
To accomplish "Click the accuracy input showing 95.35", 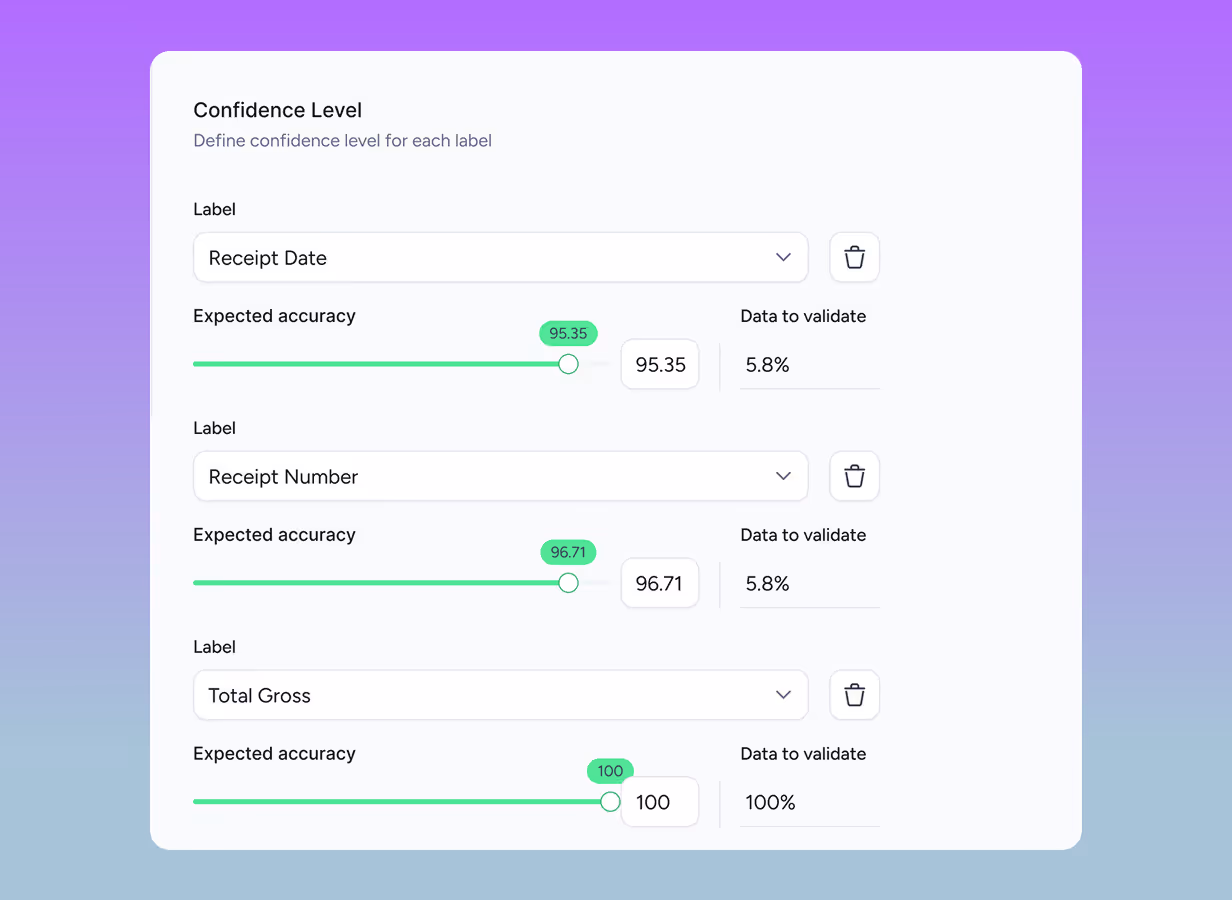I will 660,364.
